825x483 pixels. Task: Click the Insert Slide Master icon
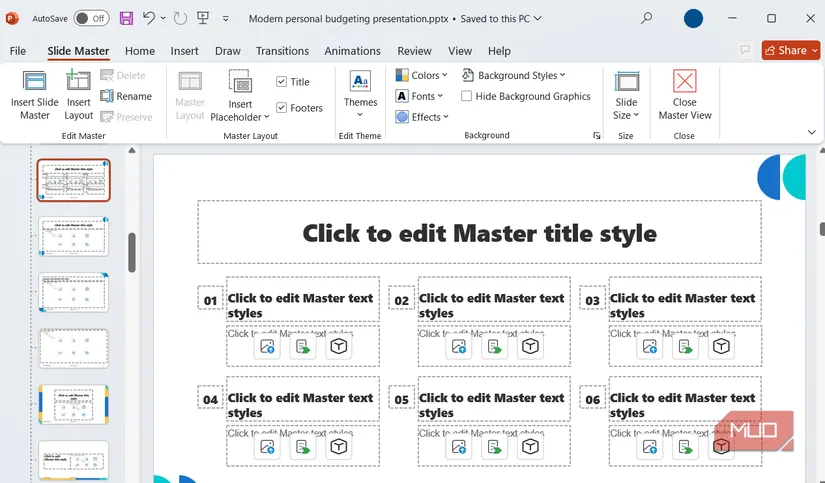[35, 83]
